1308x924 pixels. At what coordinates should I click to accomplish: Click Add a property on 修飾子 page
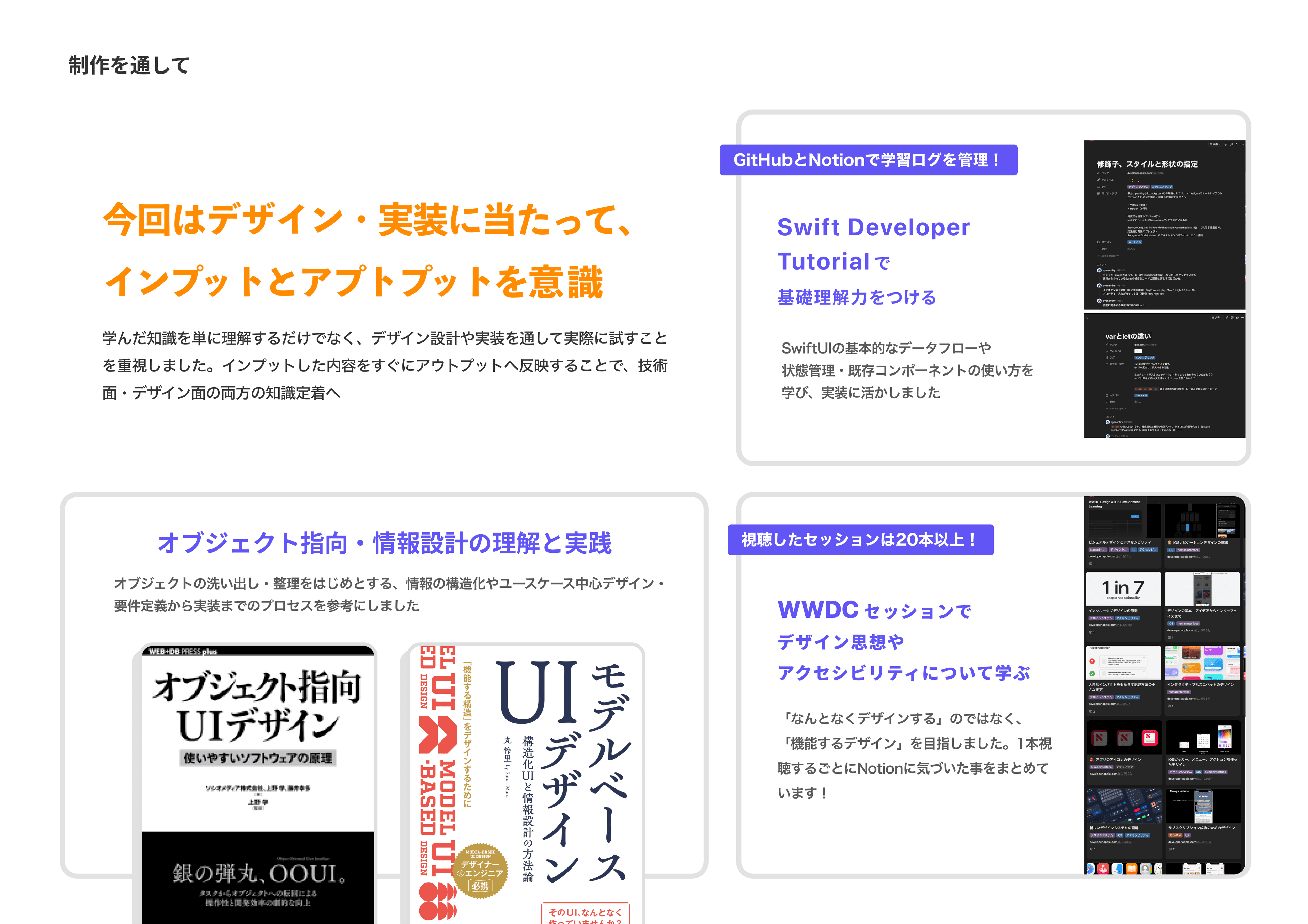(1108, 256)
